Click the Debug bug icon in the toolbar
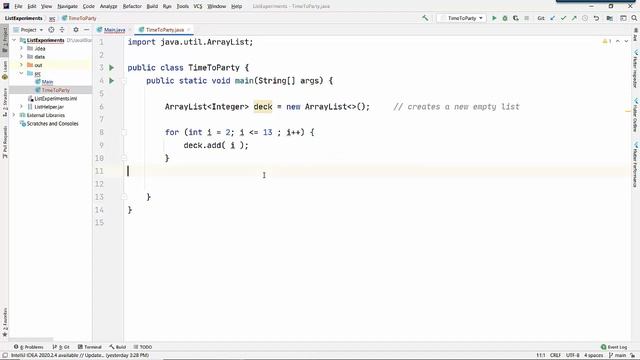The width and height of the screenshot is (640, 360). [505, 18]
